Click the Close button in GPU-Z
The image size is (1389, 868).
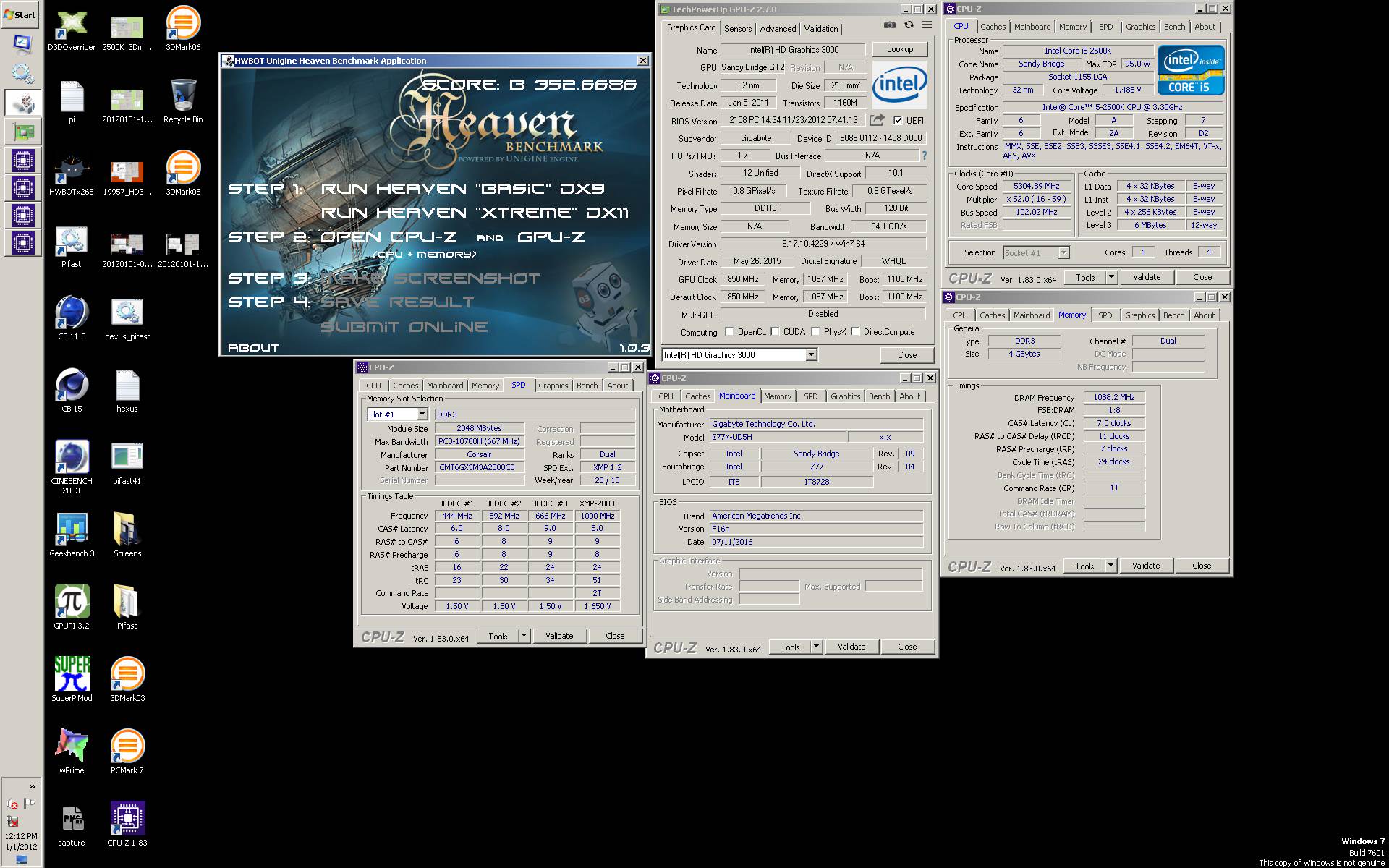pyautogui.click(x=907, y=354)
